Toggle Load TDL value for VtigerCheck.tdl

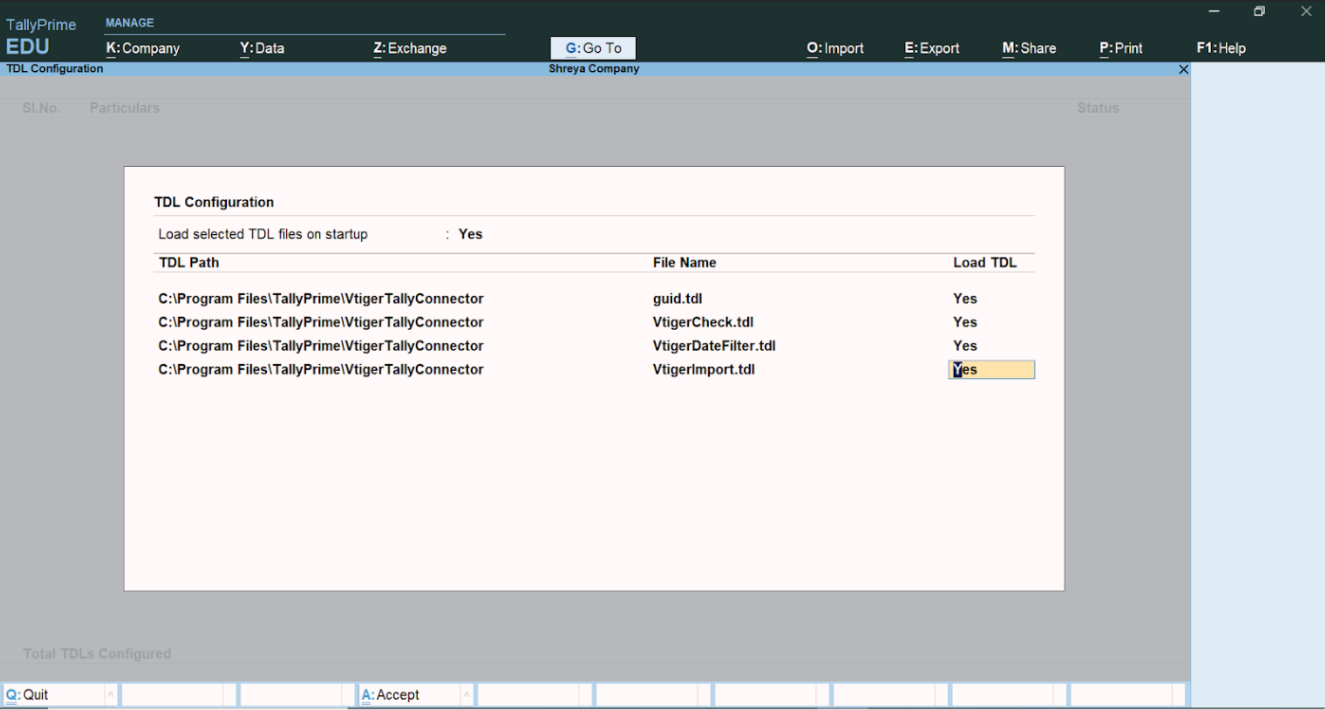pyautogui.click(x=965, y=322)
